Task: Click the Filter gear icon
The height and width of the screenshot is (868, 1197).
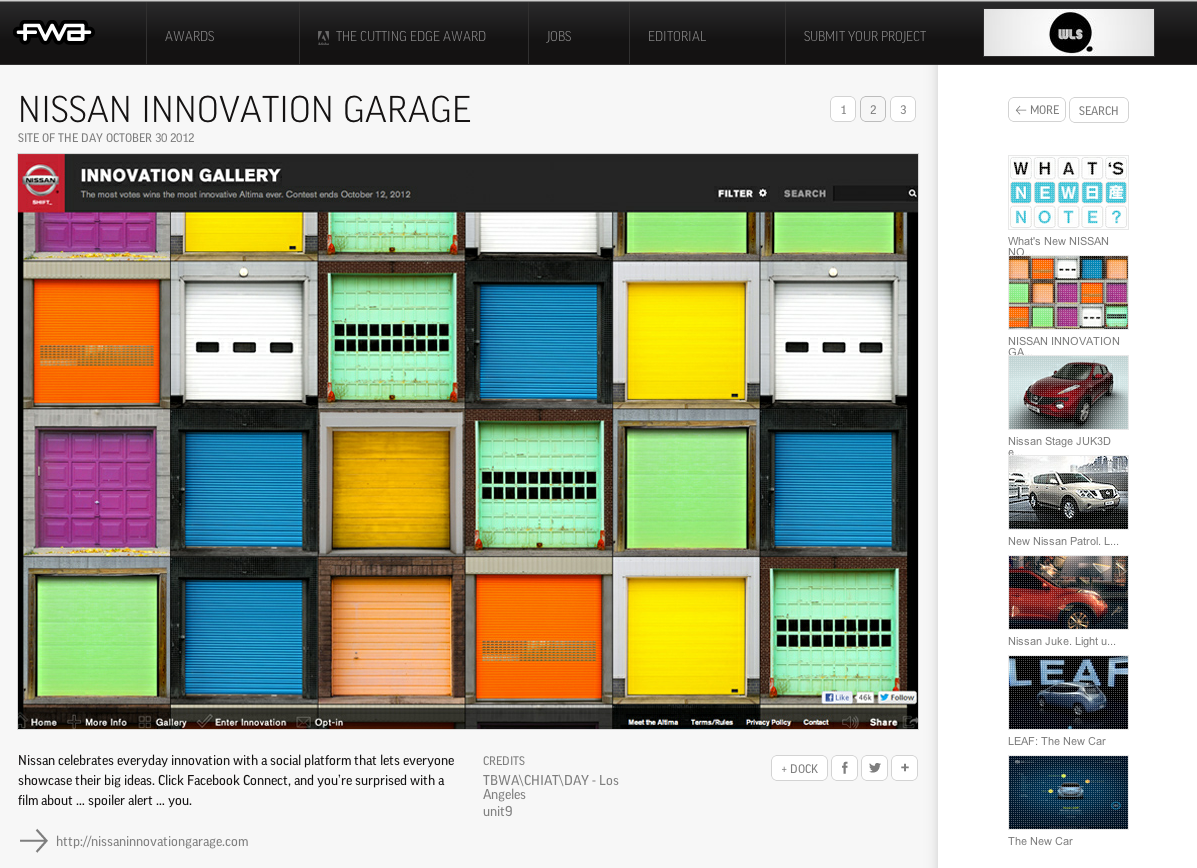Action: 763,193
